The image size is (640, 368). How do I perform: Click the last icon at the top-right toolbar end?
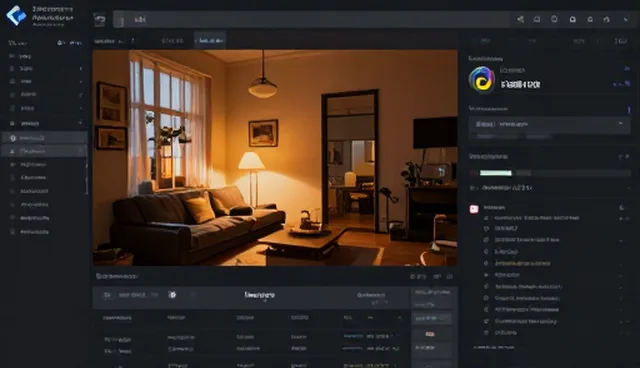[x=626, y=19]
